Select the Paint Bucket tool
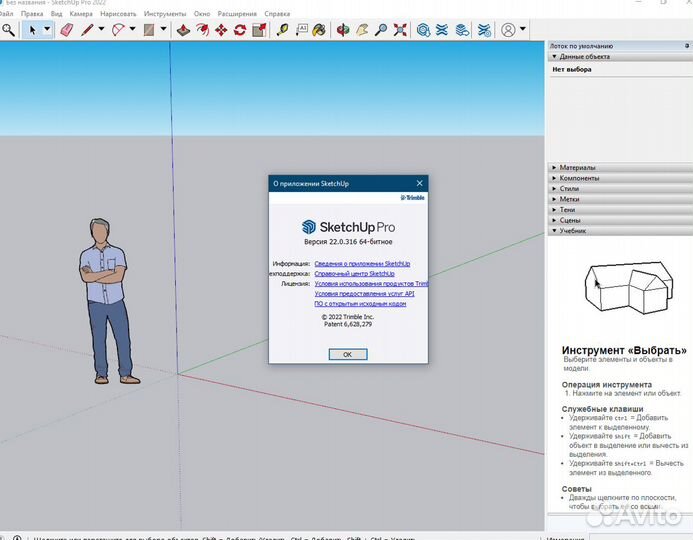The image size is (693, 540). (x=319, y=30)
